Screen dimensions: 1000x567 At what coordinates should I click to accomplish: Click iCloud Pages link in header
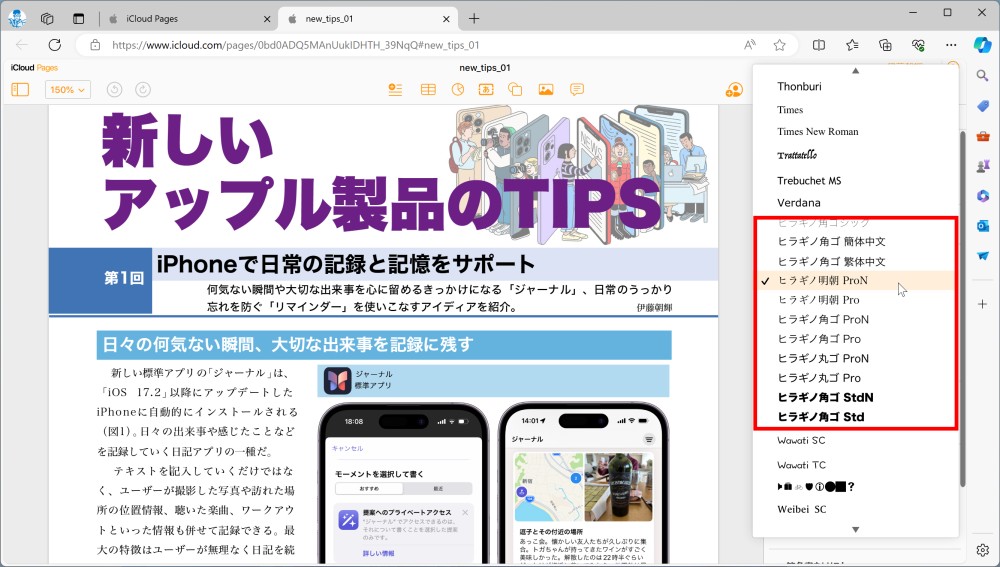coord(34,68)
